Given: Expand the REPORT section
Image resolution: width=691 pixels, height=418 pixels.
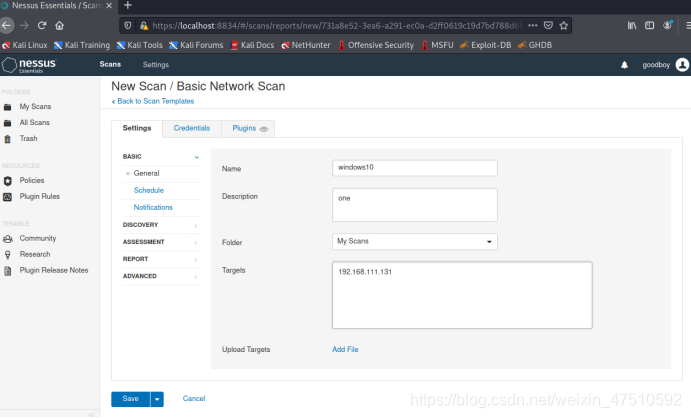Looking at the screenshot, I should (x=161, y=259).
